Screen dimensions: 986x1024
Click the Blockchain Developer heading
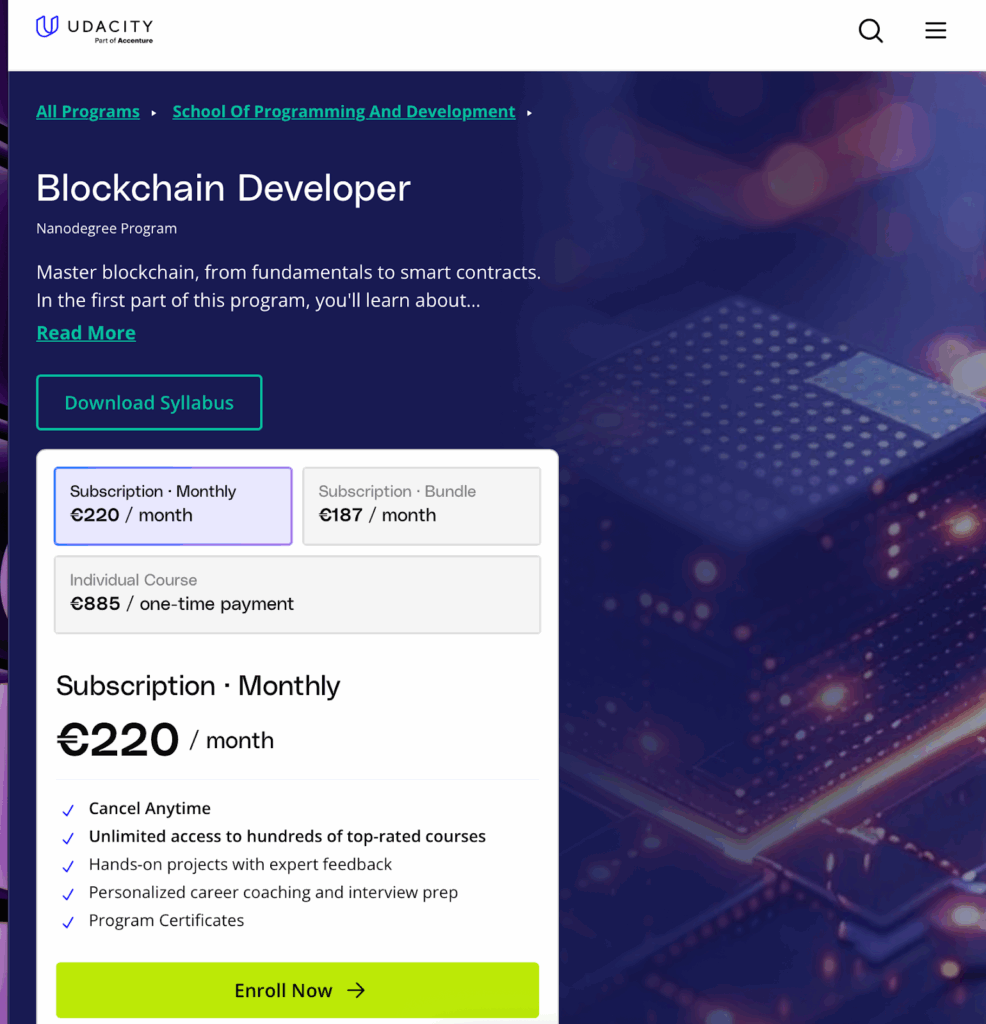(x=223, y=188)
